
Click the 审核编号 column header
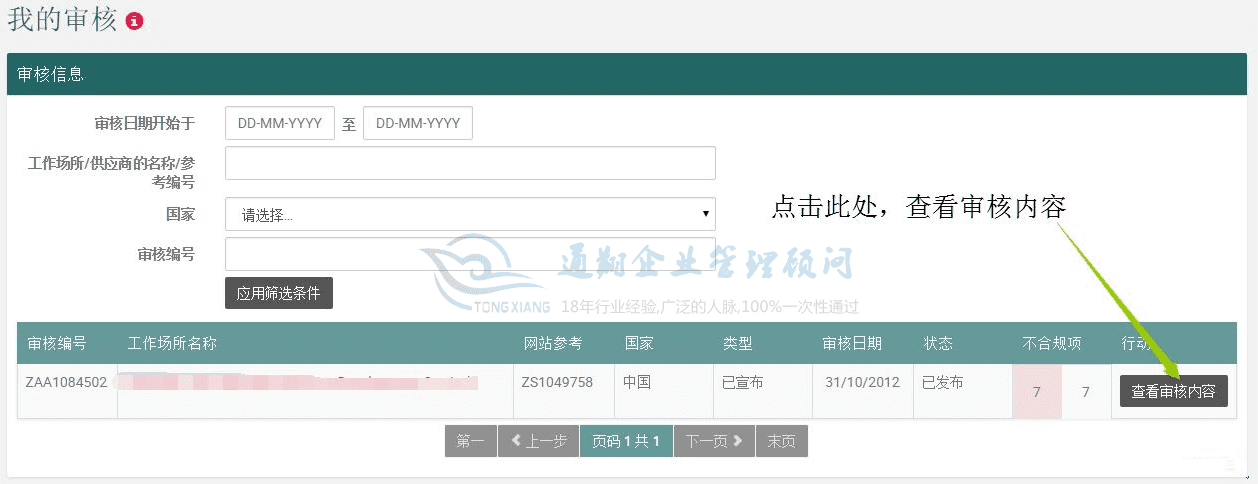click(56, 343)
